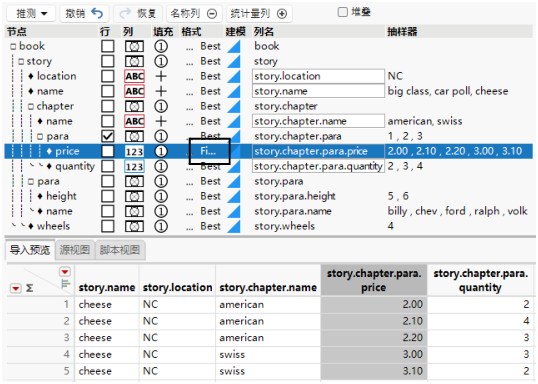This screenshot has height=384, width=538.
Task: Edit the story.location column name field
Action: tap(318, 76)
